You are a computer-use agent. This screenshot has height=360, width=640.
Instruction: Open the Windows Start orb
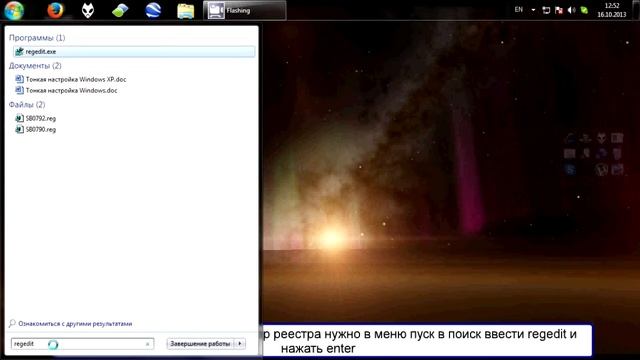[14, 10]
